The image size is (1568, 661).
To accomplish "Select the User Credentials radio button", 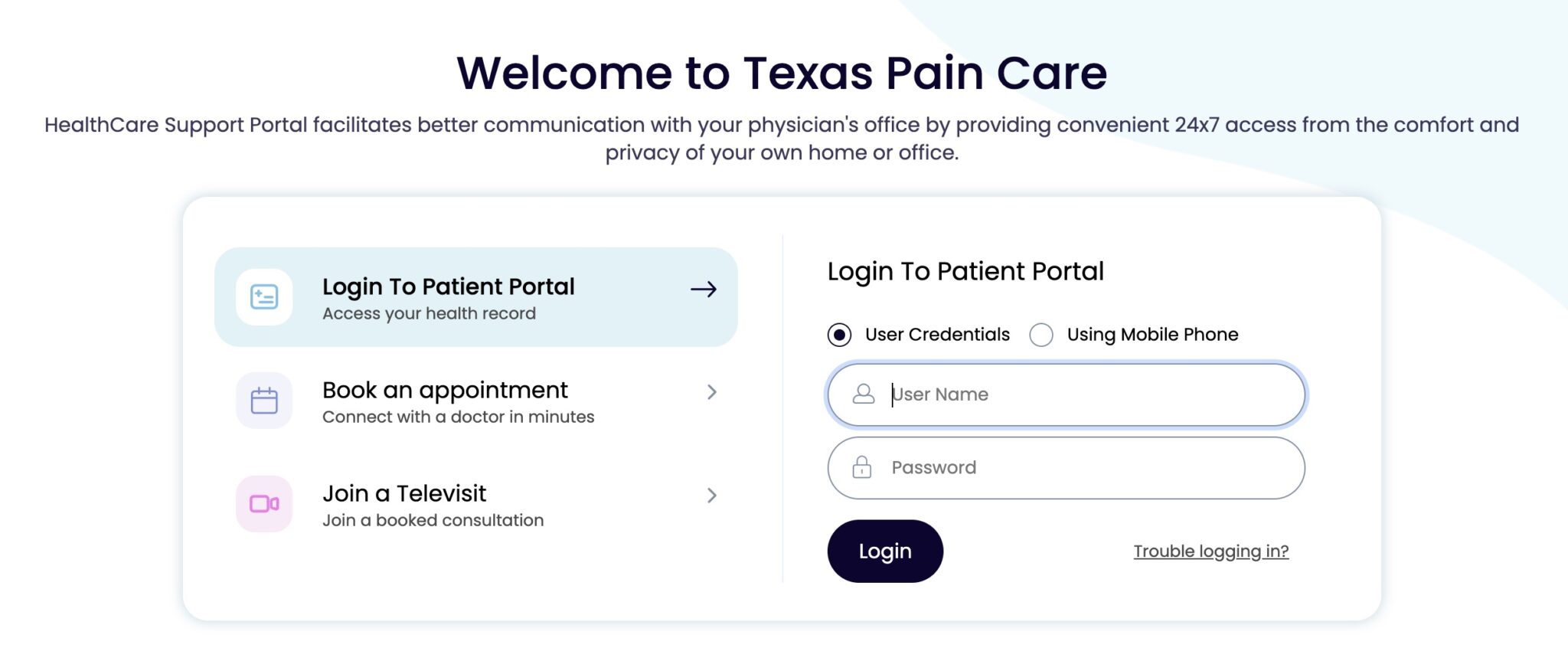I will point(839,335).
